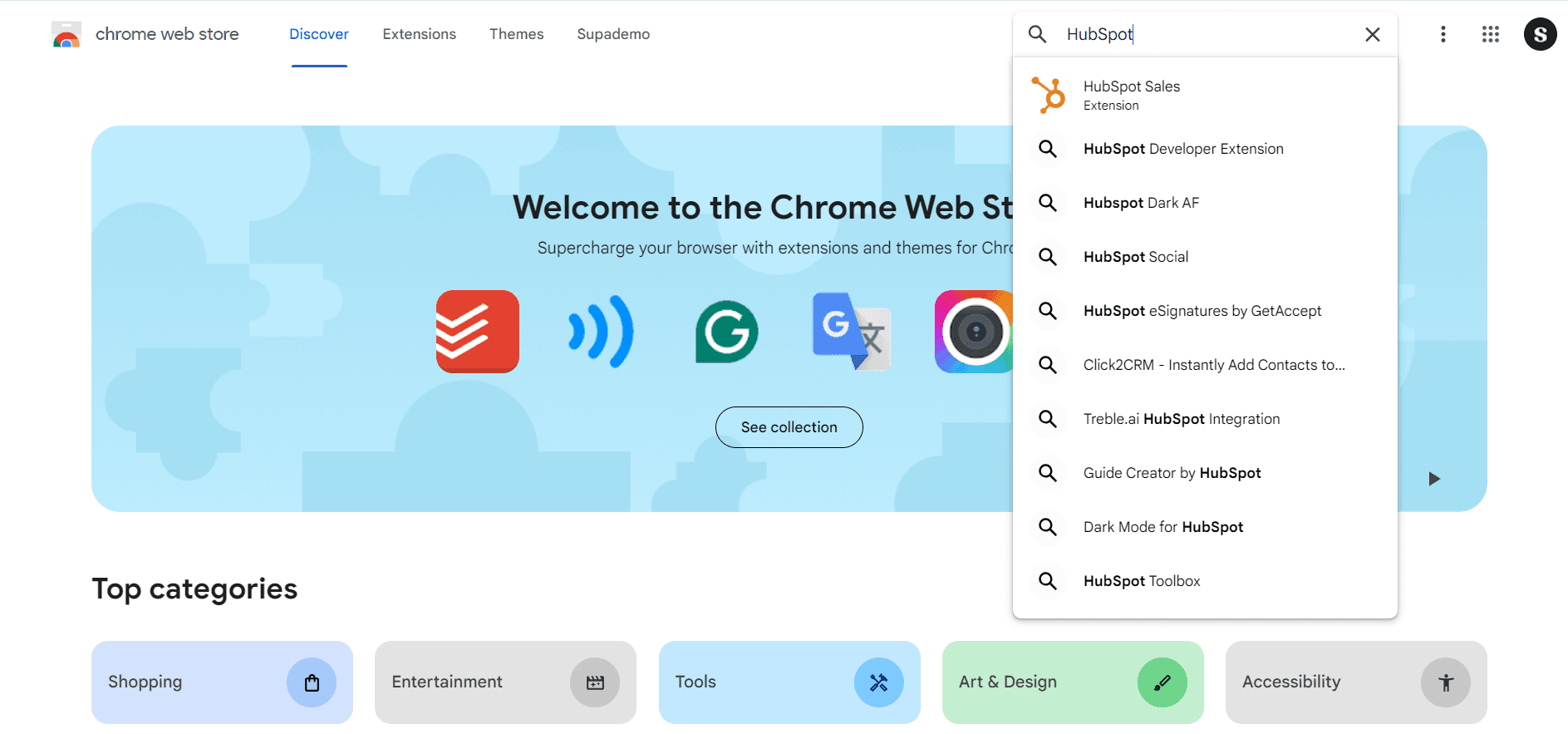This screenshot has width=1568, height=734.
Task: Click magnifier icon beside Dark Mode for HubSpot
Action: coord(1048,527)
